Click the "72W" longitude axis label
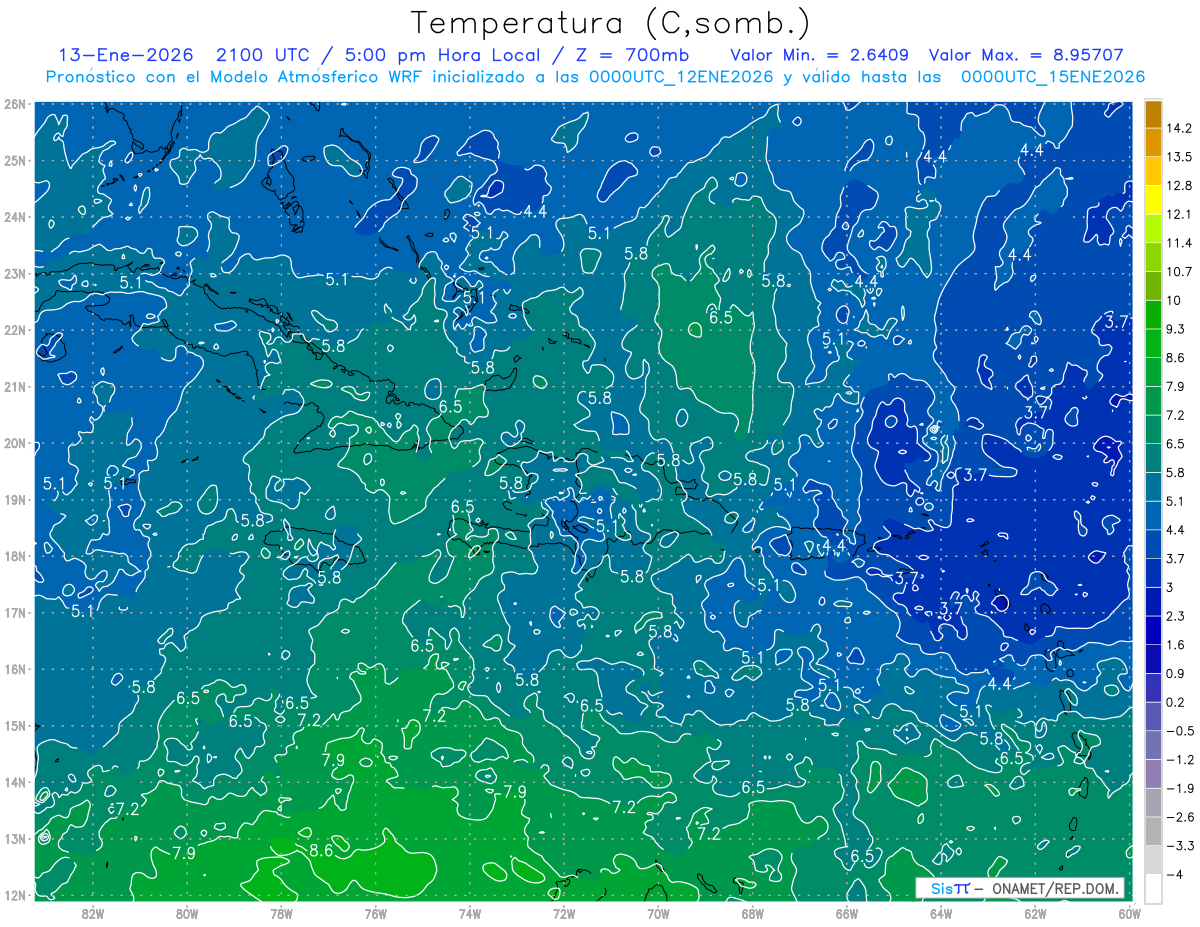The height and width of the screenshot is (927, 1200). pyautogui.click(x=564, y=913)
